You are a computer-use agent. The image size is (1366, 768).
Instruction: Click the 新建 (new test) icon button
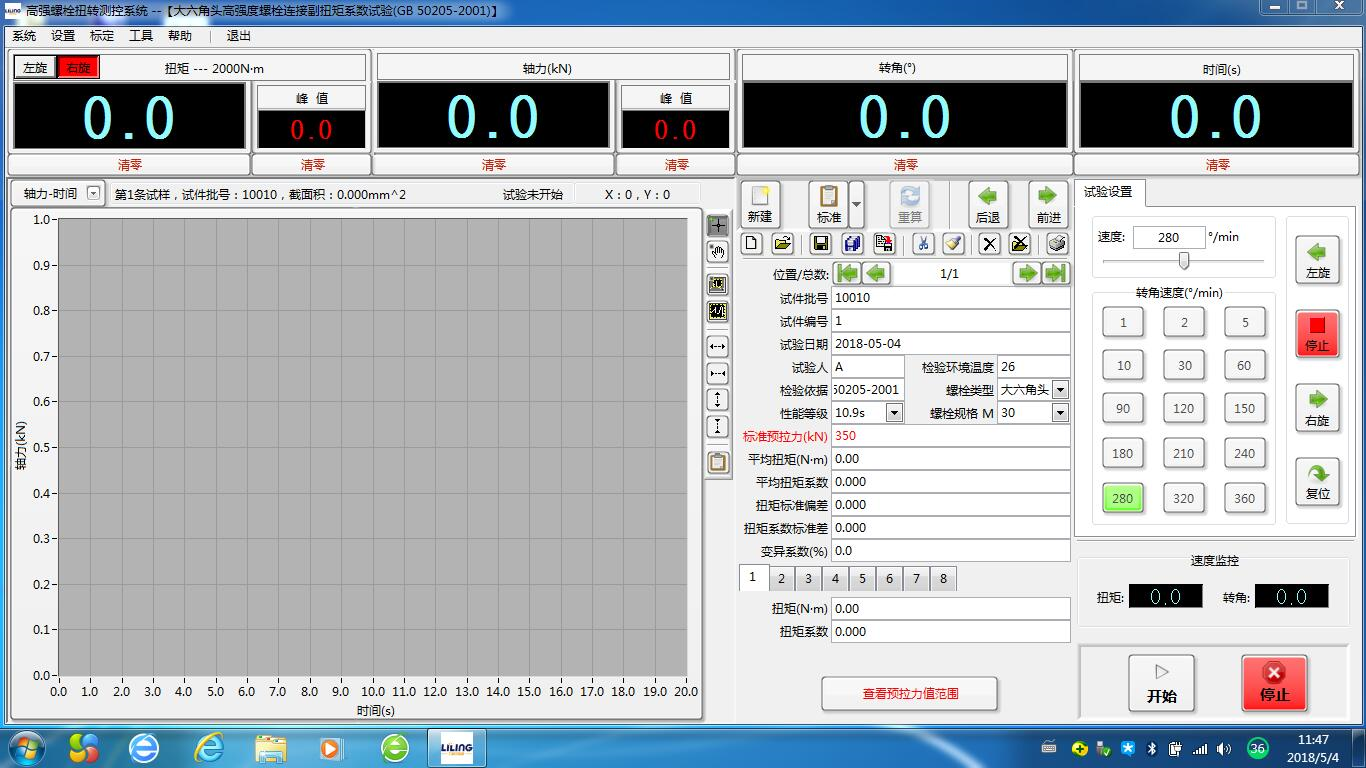click(760, 204)
